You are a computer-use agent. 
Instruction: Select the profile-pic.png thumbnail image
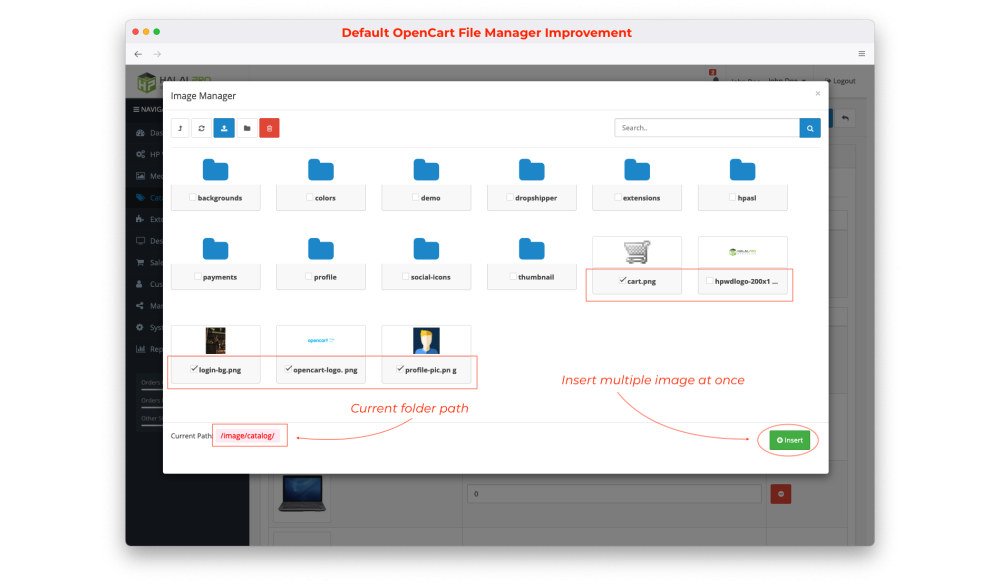click(426, 341)
